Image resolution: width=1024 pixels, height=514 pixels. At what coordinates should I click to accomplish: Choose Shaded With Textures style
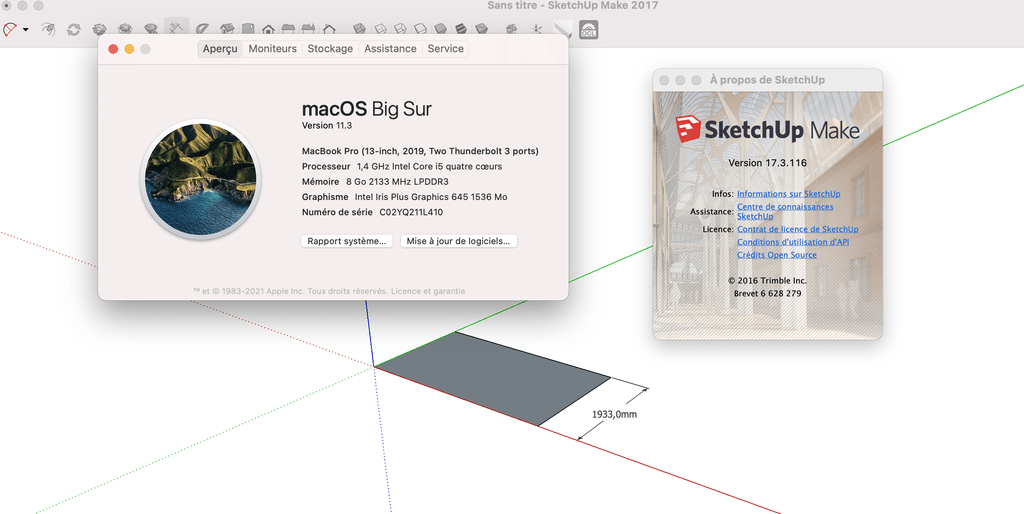tap(461, 29)
